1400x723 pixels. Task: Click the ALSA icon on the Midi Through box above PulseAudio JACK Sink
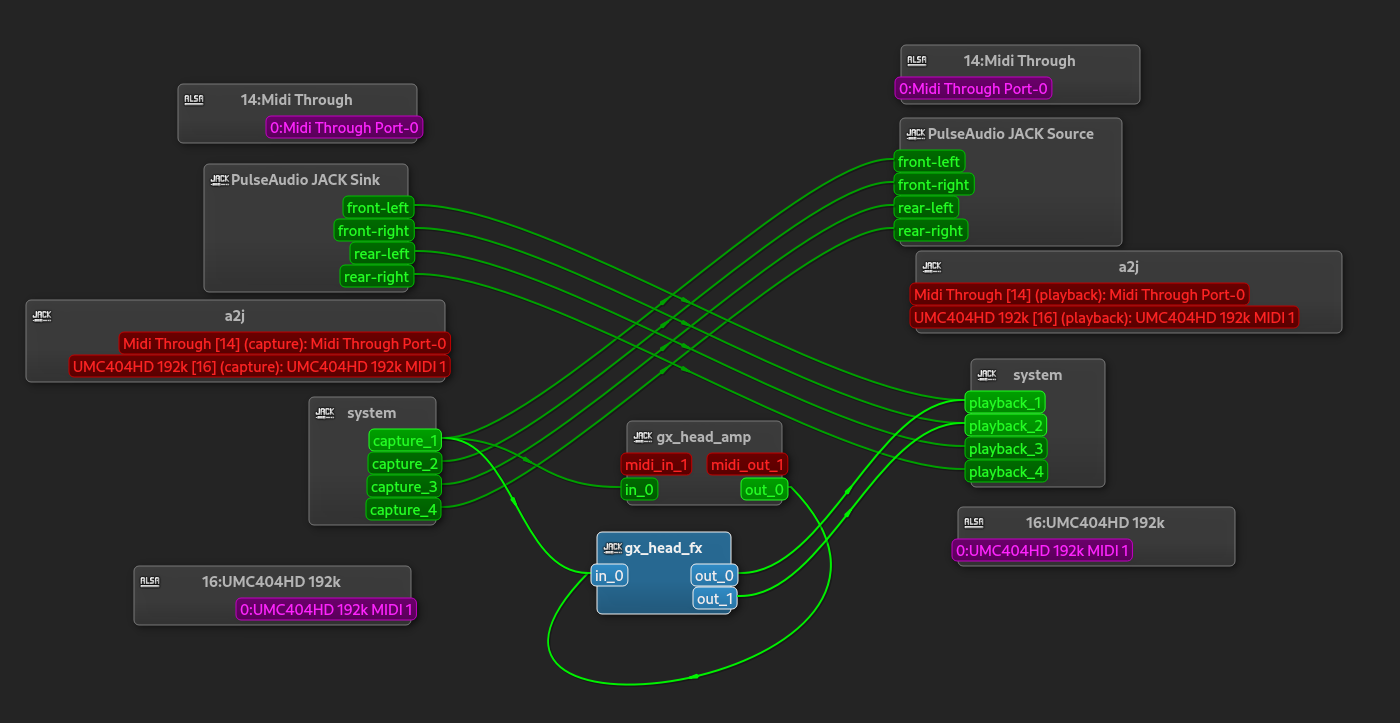(194, 99)
